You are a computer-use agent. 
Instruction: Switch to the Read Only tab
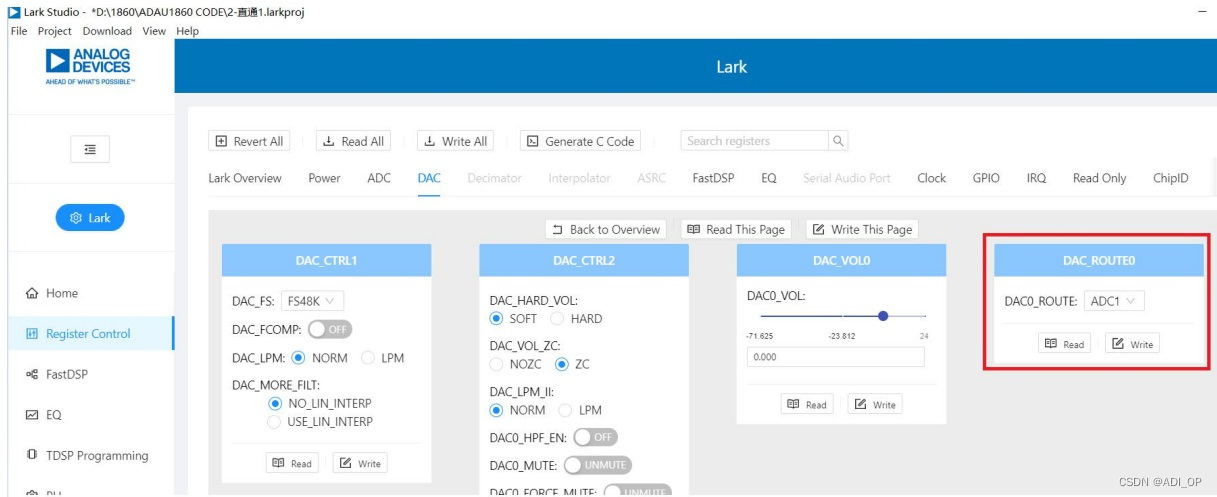[1099, 178]
